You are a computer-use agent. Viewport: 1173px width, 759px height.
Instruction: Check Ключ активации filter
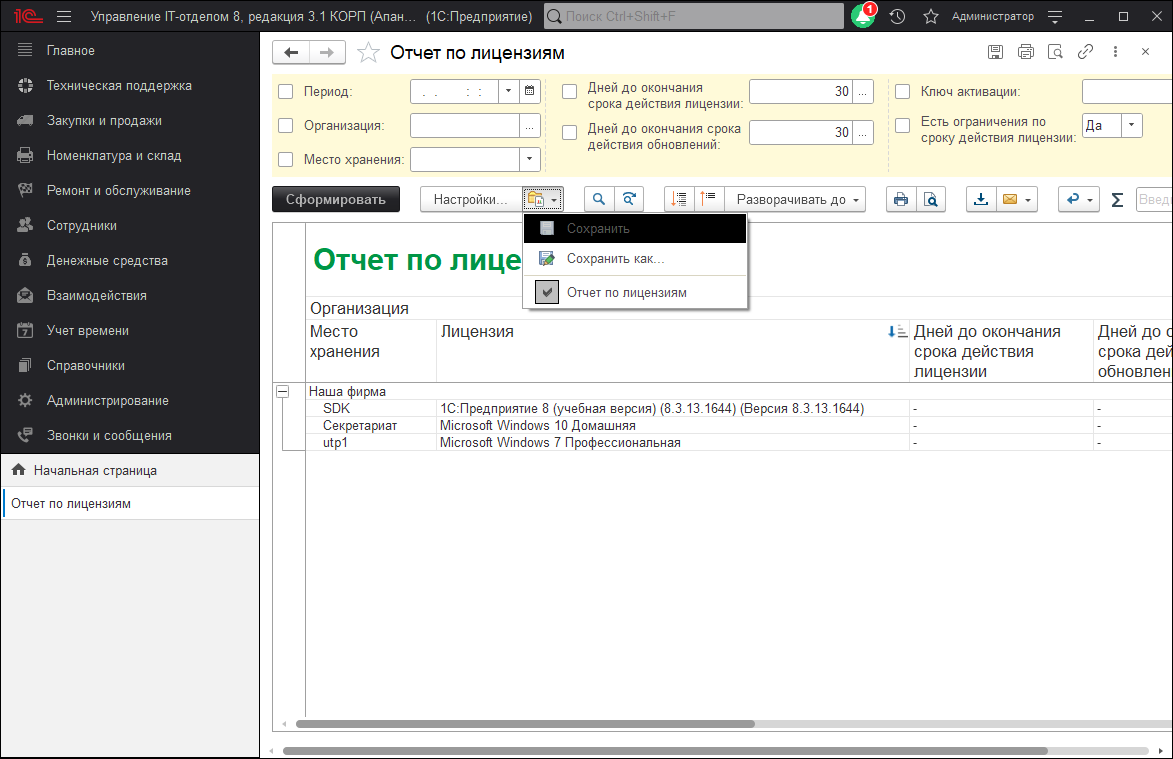(x=903, y=91)
